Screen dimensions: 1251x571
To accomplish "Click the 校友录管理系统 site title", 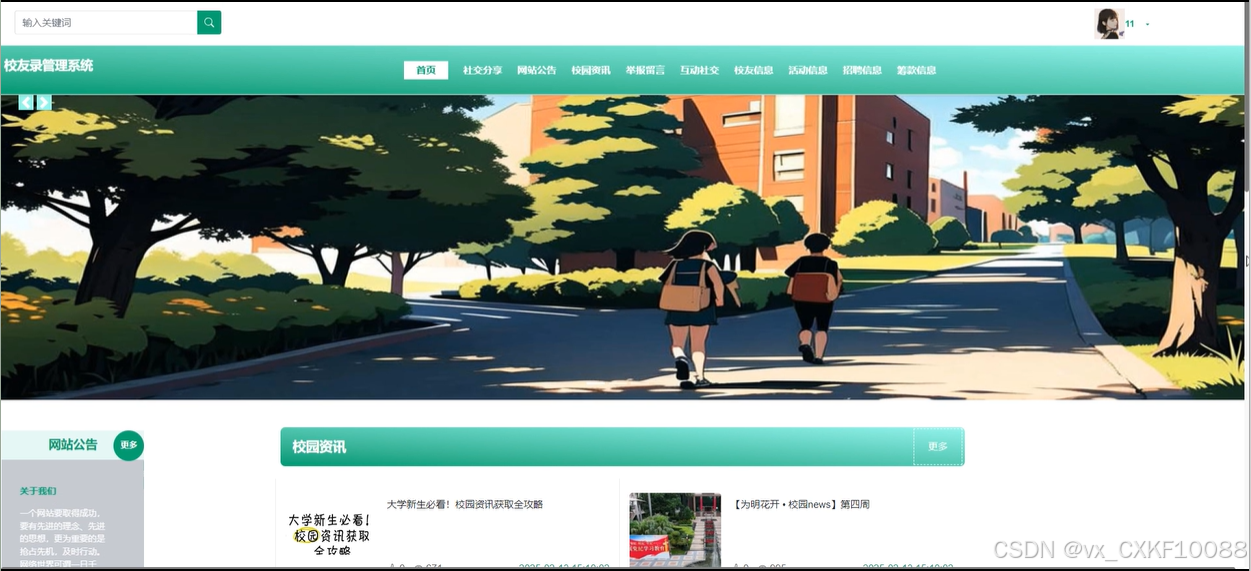I will coord(48,65).
